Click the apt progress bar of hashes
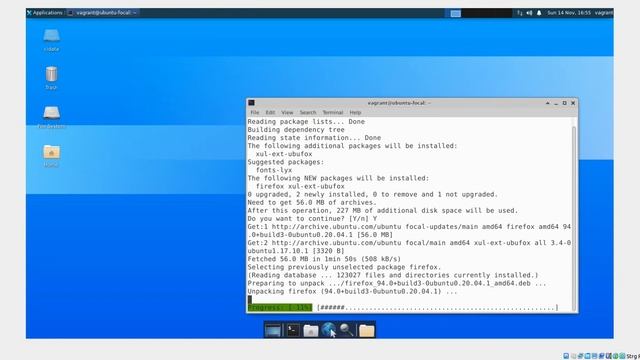 click(438, 307)
